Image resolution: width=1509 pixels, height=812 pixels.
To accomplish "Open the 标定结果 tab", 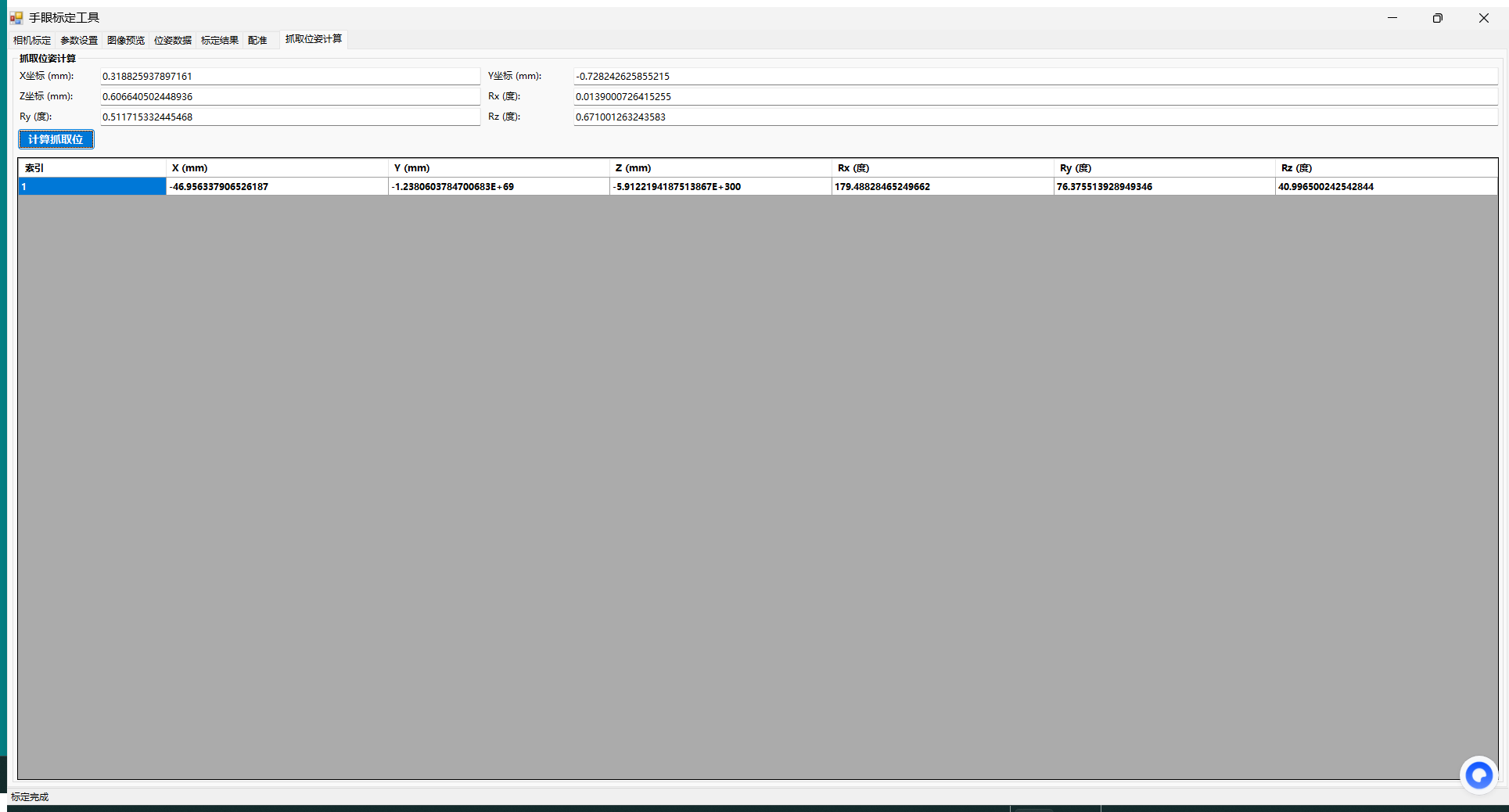I will tap(220, 40).
